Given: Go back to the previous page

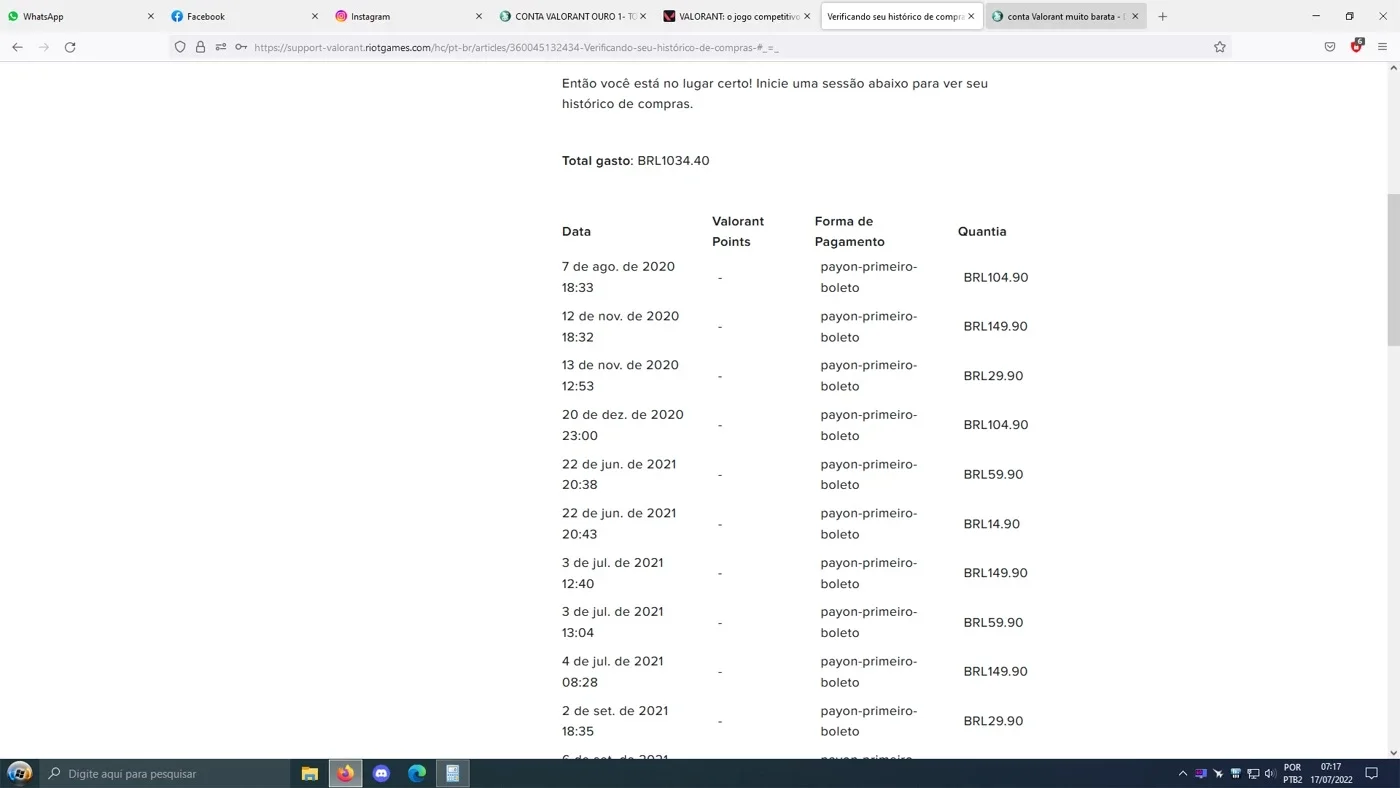Looking at the screenshot, I should click(x=17, y=47).
